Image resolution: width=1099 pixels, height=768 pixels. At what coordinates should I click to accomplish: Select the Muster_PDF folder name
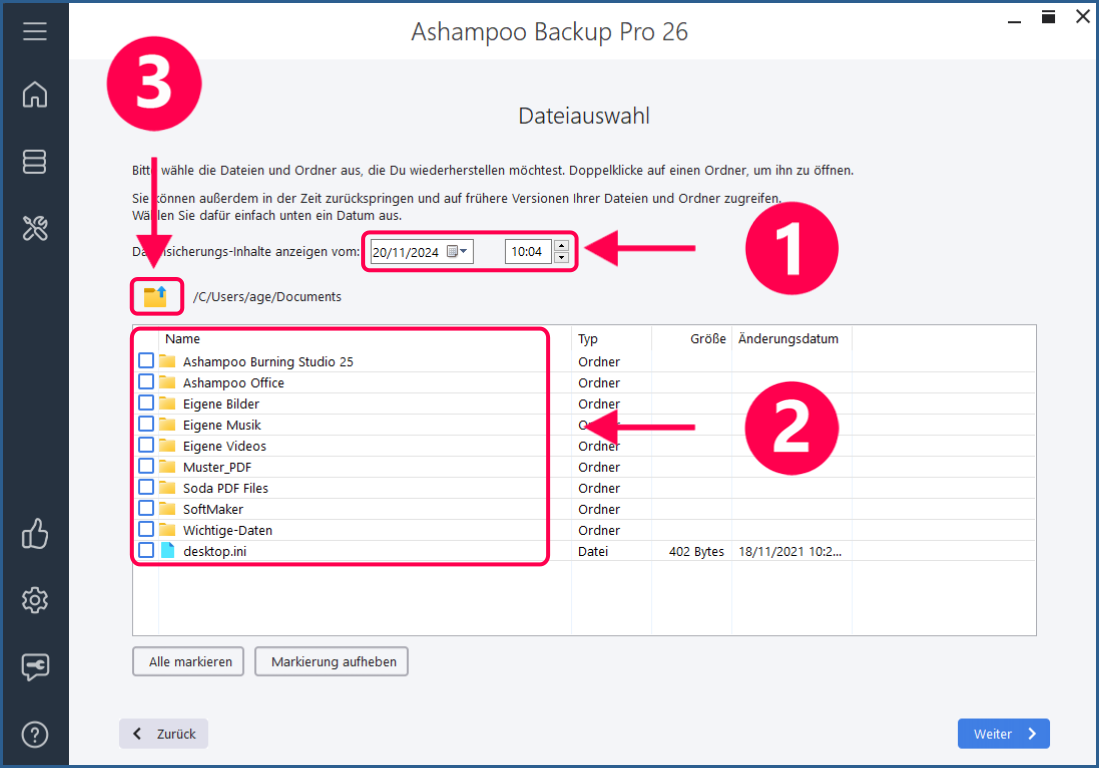[217, 467]
